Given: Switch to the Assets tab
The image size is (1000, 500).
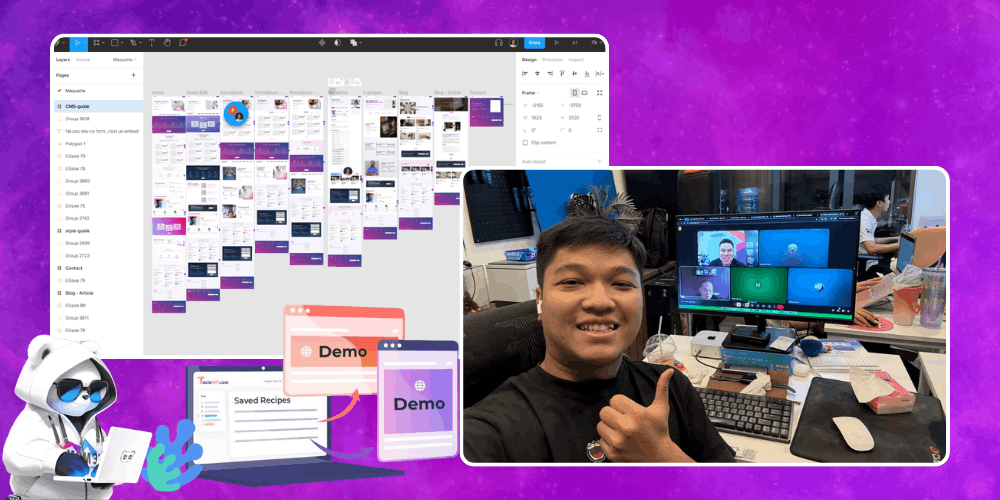Looking at the screenshot, I should [x=83, y=59].
